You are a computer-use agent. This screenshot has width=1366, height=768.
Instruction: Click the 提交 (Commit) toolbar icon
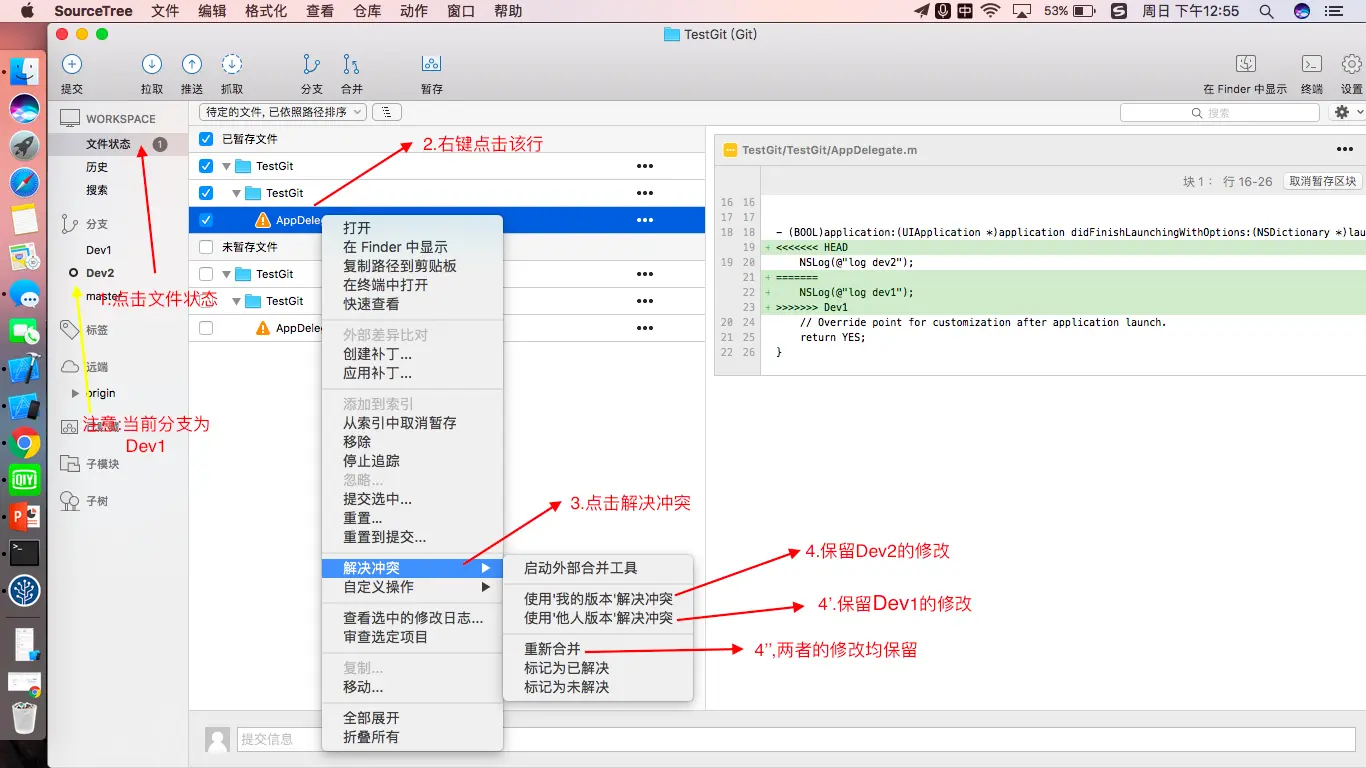(x=72, y=64)
